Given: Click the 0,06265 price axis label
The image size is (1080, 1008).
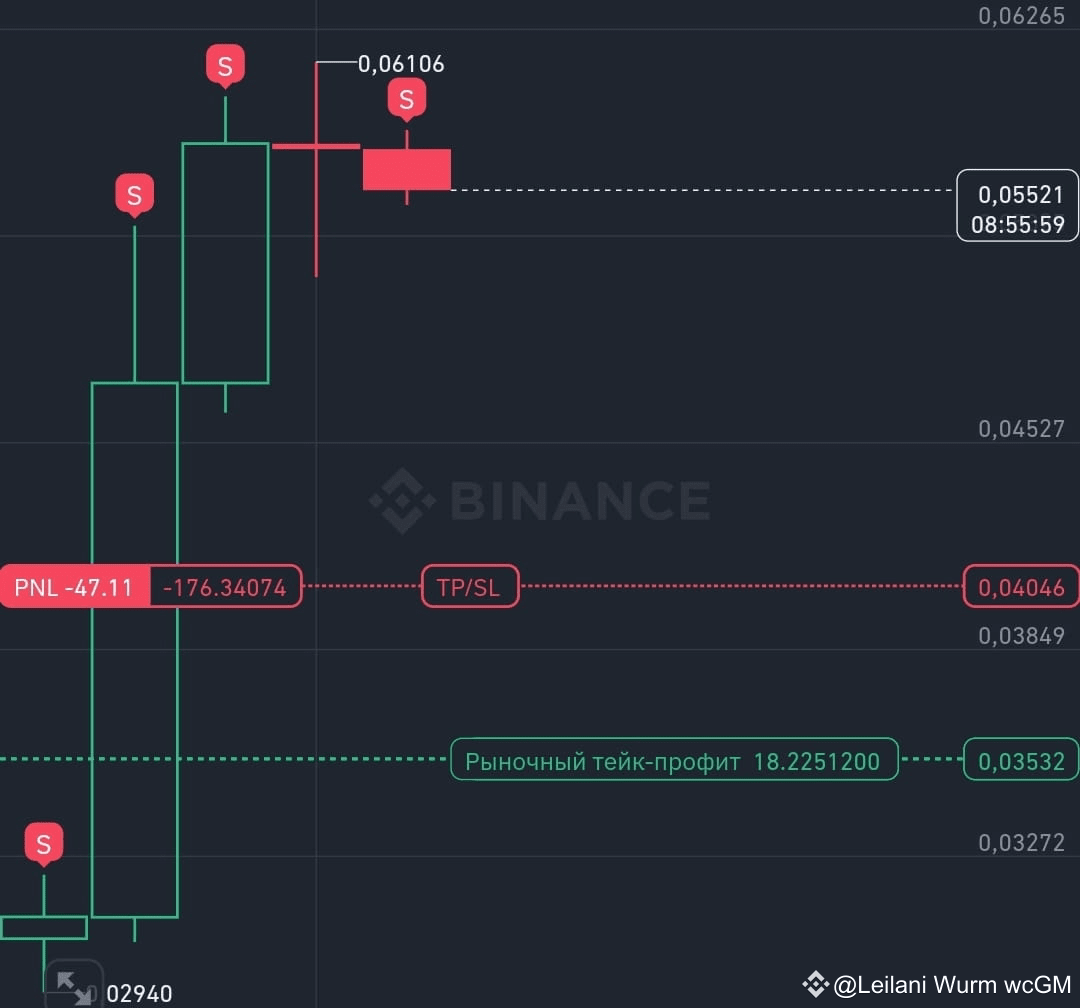Looking at the screenshot, I should click(1021, 16).
